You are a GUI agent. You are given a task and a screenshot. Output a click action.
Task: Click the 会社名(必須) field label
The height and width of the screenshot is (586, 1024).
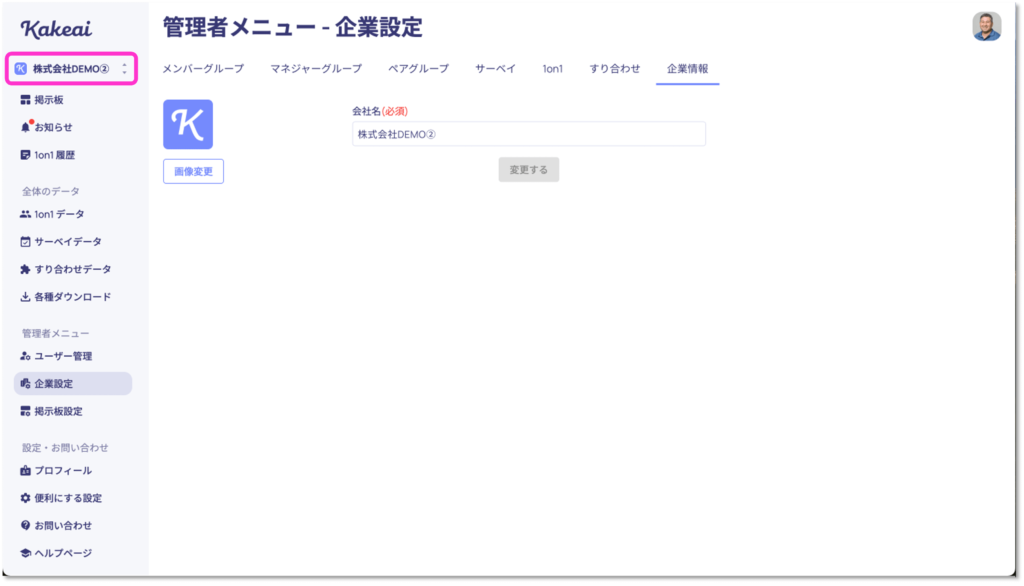pos(380,112)
